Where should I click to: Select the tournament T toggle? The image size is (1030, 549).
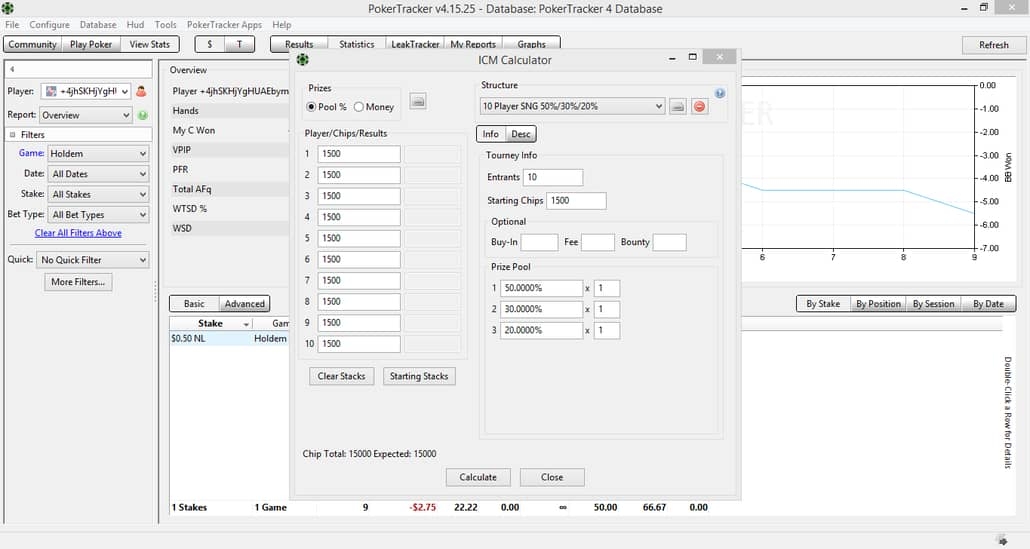click(239, 45)
